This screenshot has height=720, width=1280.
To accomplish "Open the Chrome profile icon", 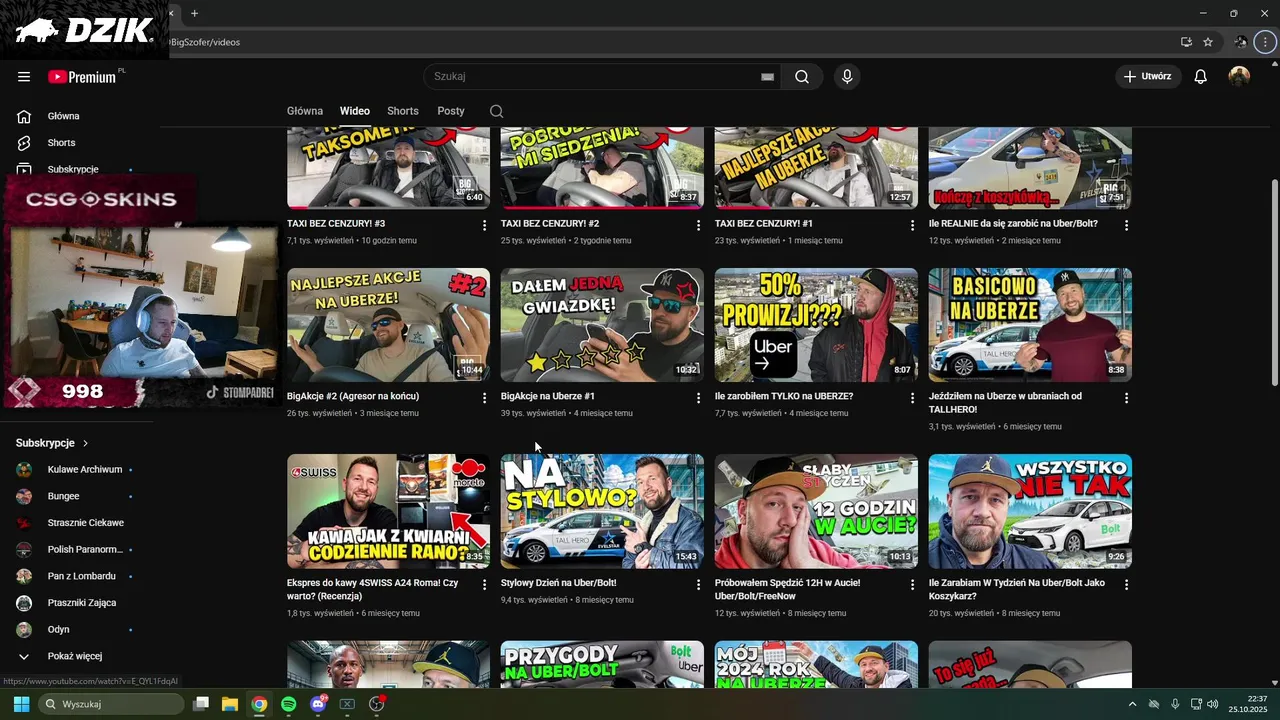I will [1241, 42].
